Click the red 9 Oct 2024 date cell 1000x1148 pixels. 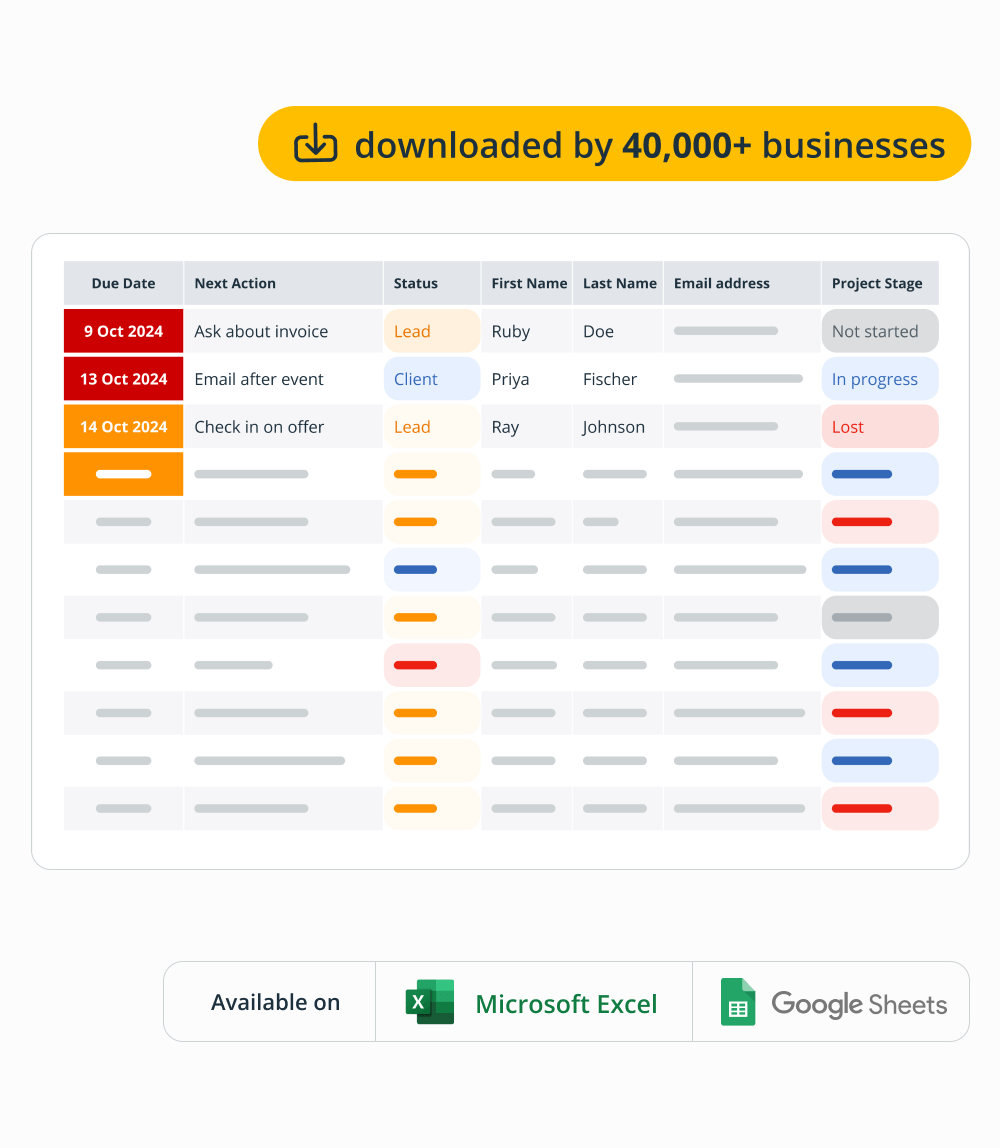pyautogui.click(x=123, y=331)
